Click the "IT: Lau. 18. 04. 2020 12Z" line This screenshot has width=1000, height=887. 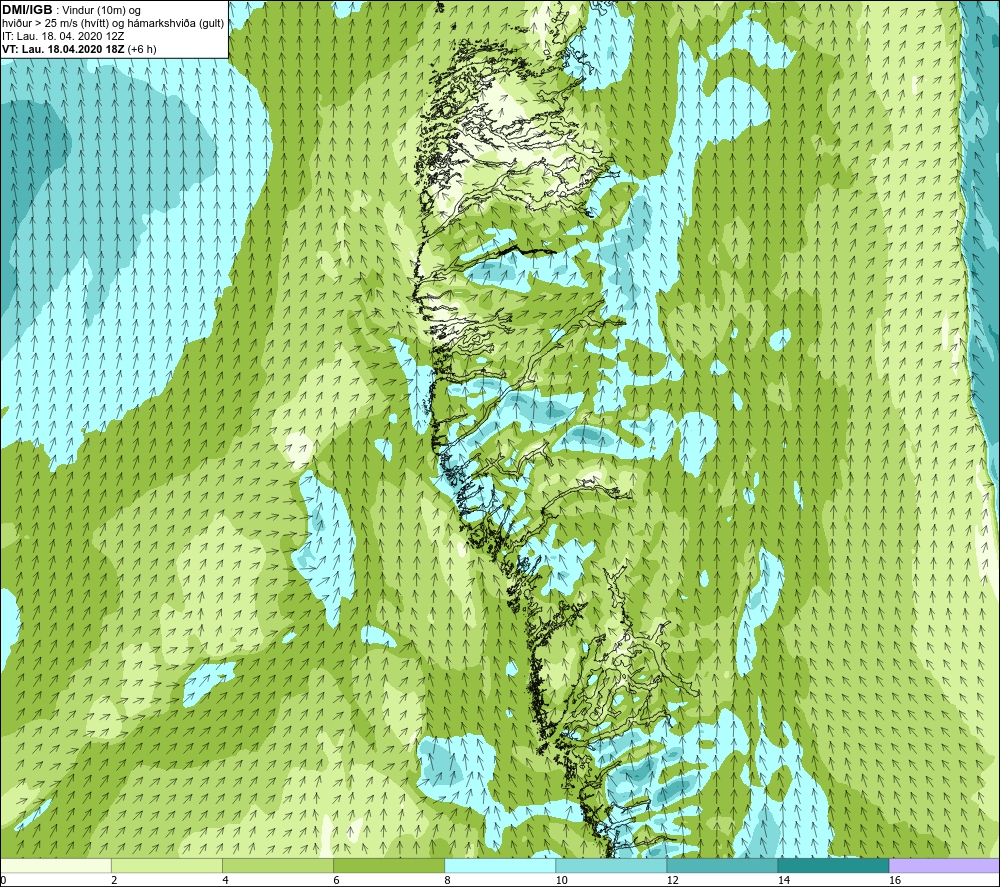[63, 36]
